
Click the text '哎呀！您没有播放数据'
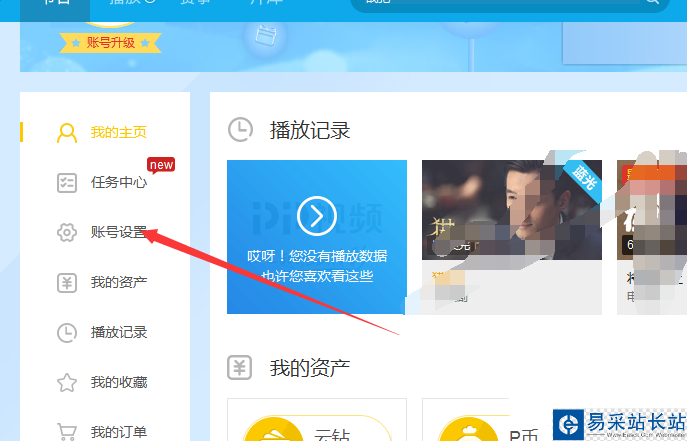pos(317,256)
